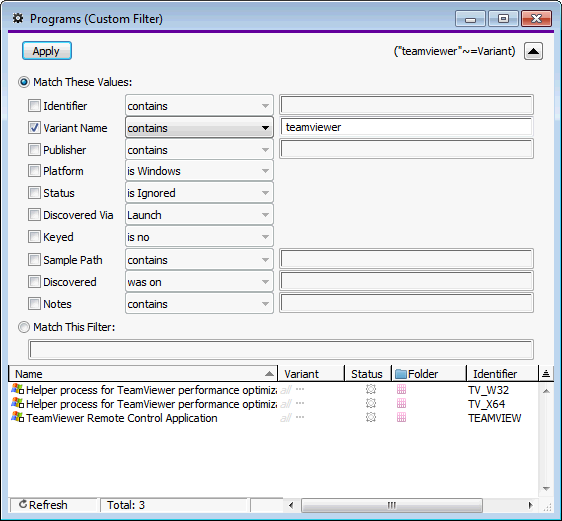The width and height of the screenshot is (562, 521).
Task: Select the TV_W32 identifier cell
Action: pyautogui.click(x=488, y=390)
